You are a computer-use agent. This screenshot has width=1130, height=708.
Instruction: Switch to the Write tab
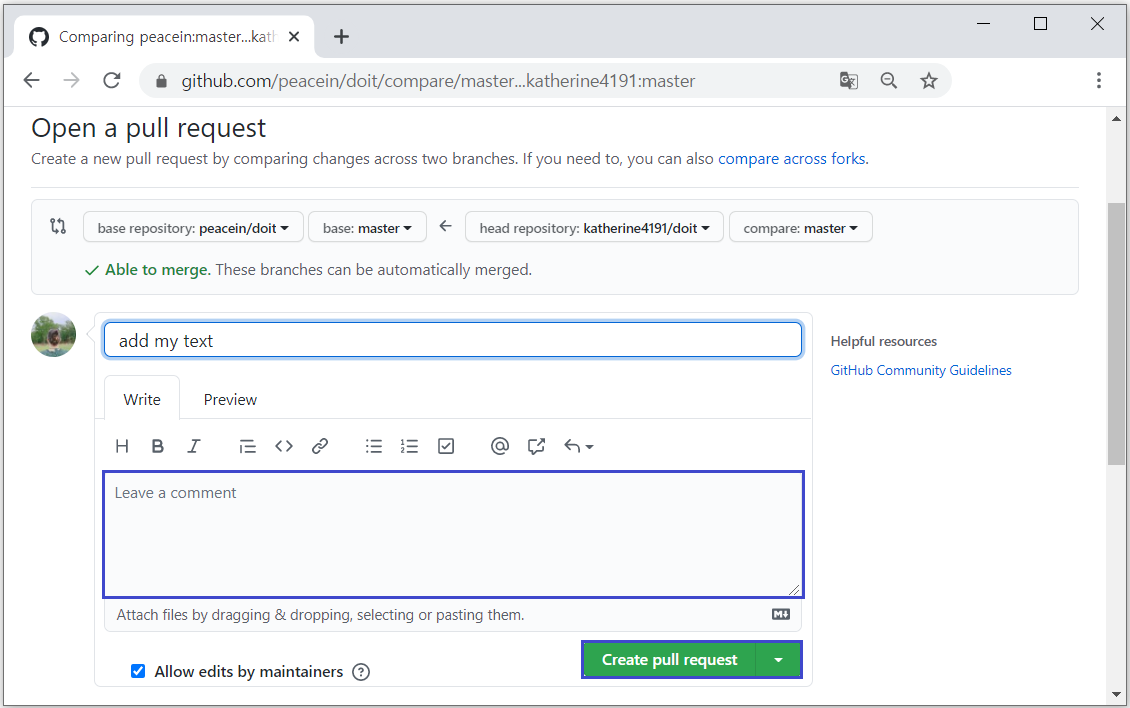click(x=142, y=399)
